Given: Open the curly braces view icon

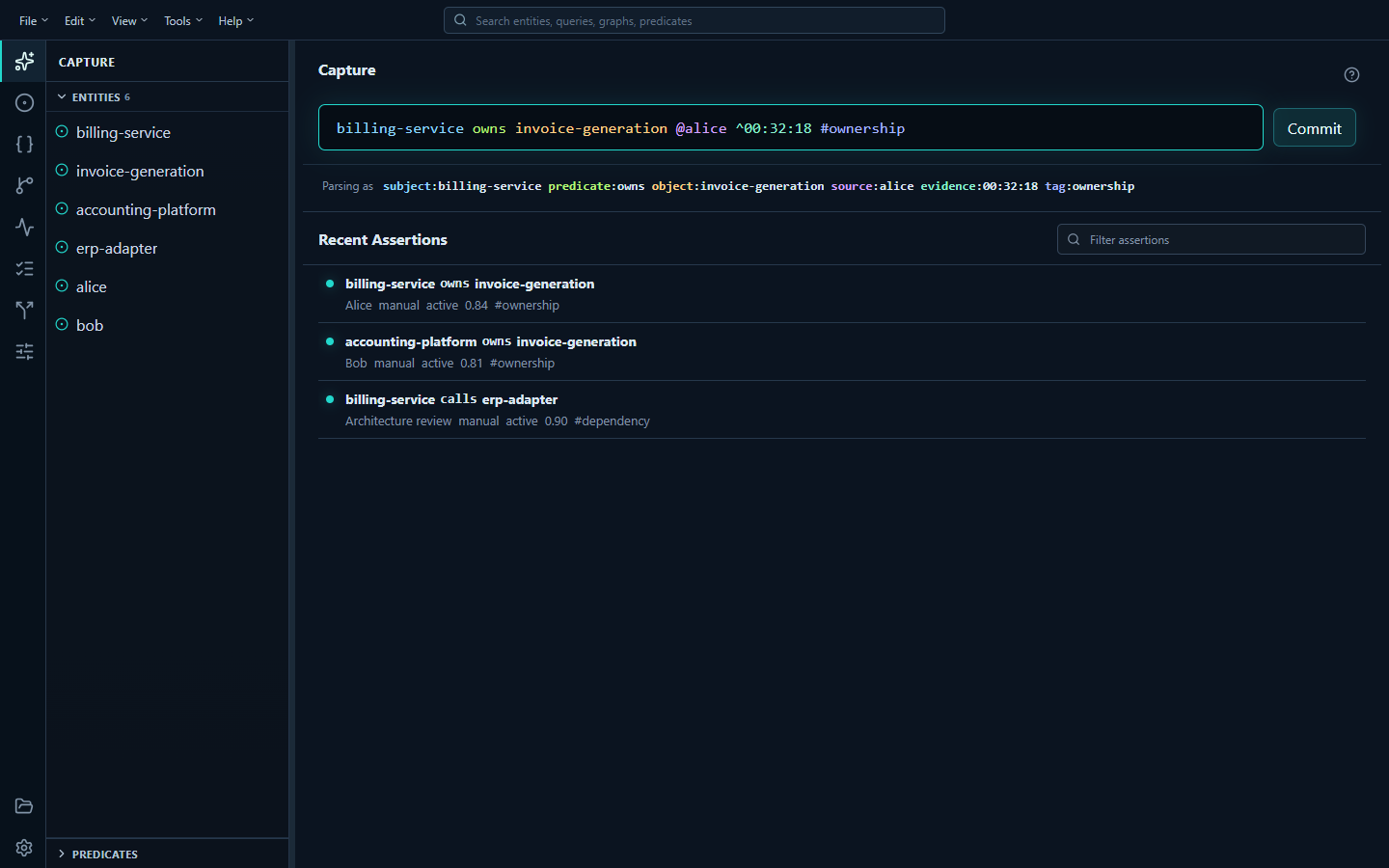Looking at the screenshot, I should coord(24,145).
